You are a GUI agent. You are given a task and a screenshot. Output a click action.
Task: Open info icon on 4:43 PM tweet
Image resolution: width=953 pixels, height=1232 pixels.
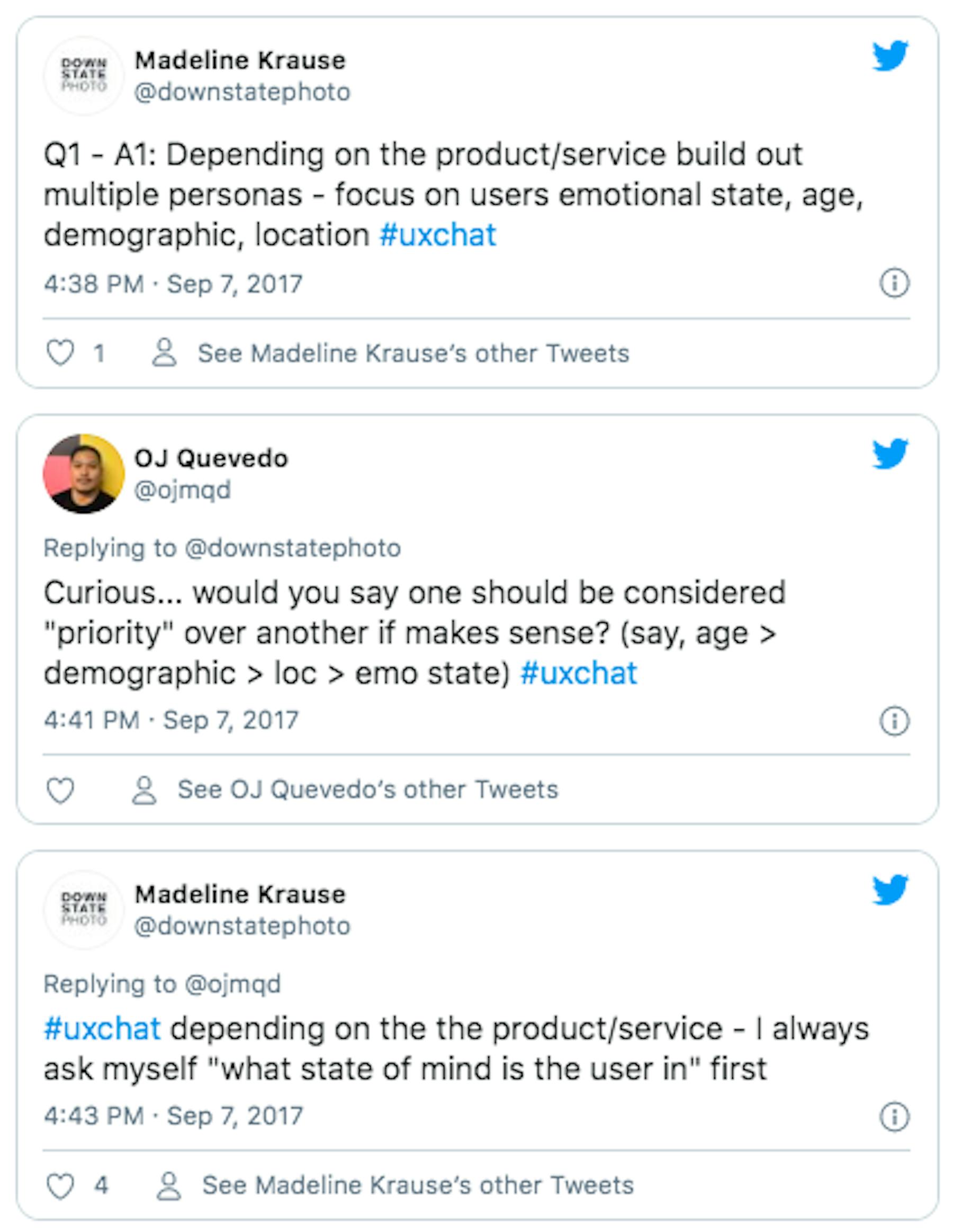894,1117
